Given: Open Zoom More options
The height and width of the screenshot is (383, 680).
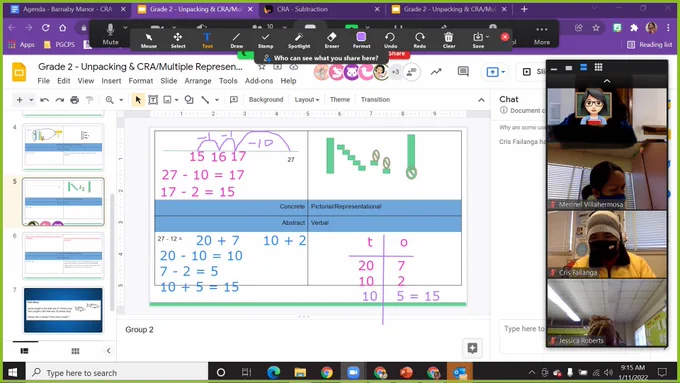Looking at the screenshot, I should (542, 35).
